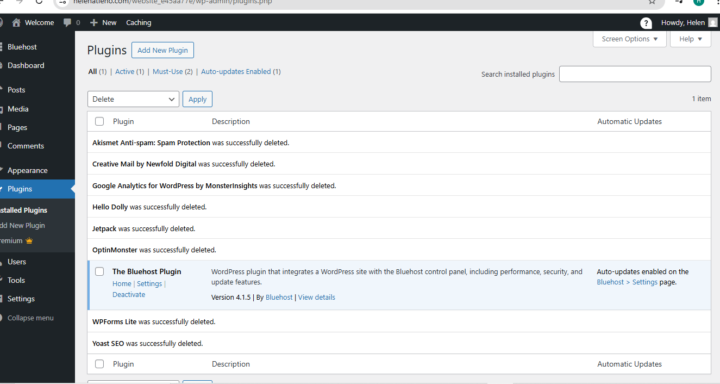Click the Apply bulk action button
Screen dimensions: 720x384
pyautogui.click(x=197, y=99)
